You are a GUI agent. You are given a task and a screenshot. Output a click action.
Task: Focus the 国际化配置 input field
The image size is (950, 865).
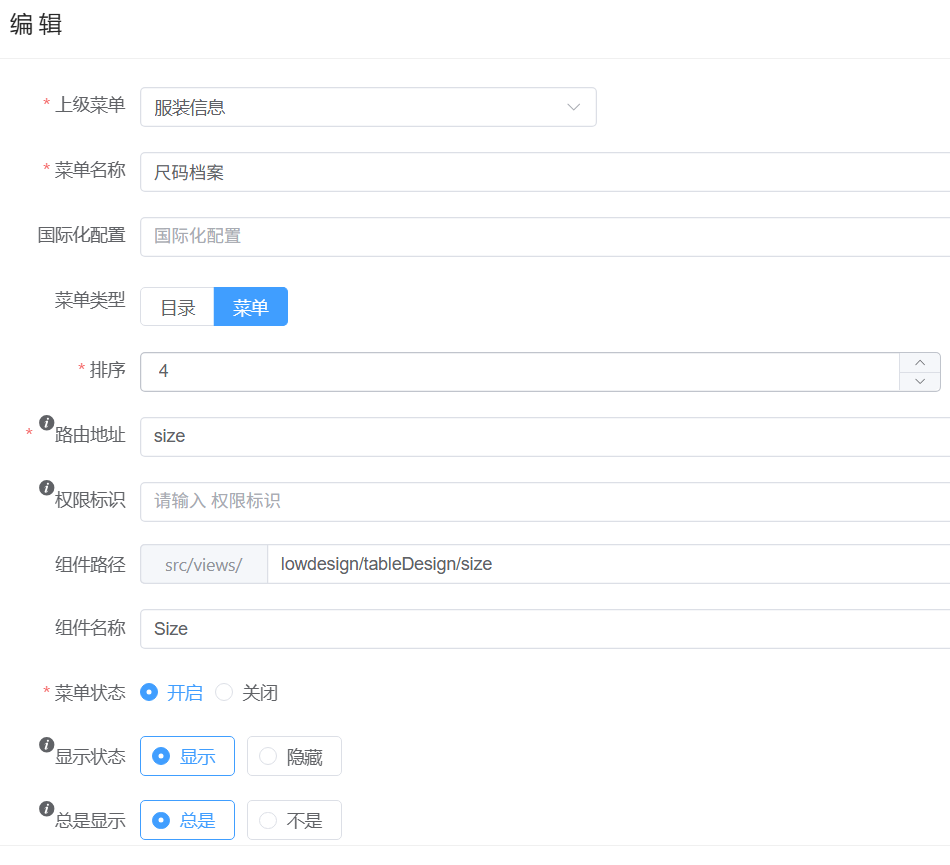(x=545, y=237)
